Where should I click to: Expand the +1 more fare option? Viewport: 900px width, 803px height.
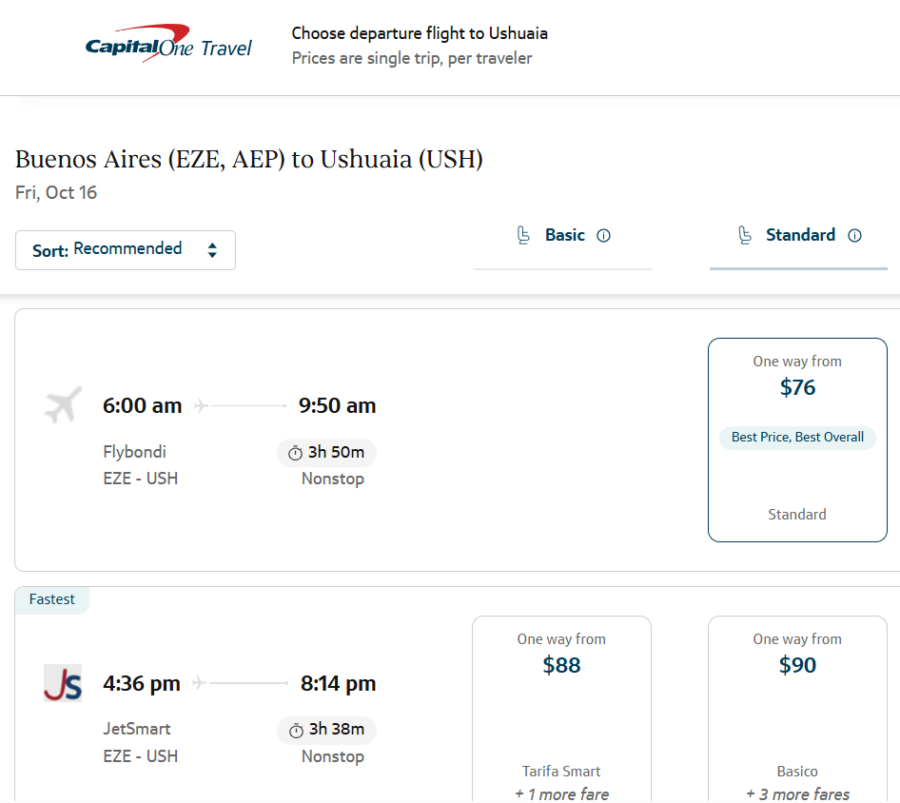(561, 793)
